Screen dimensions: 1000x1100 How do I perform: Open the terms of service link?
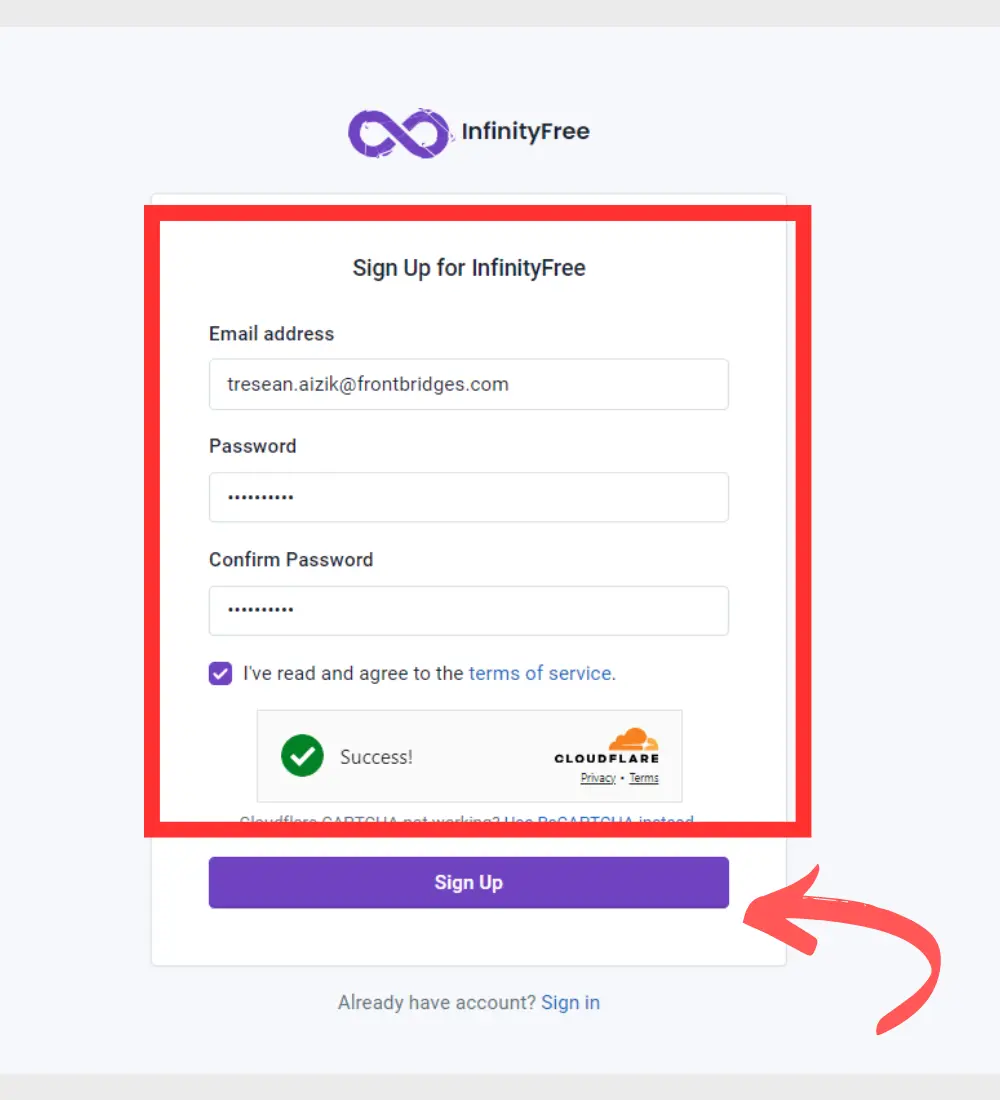click(542, 673)
